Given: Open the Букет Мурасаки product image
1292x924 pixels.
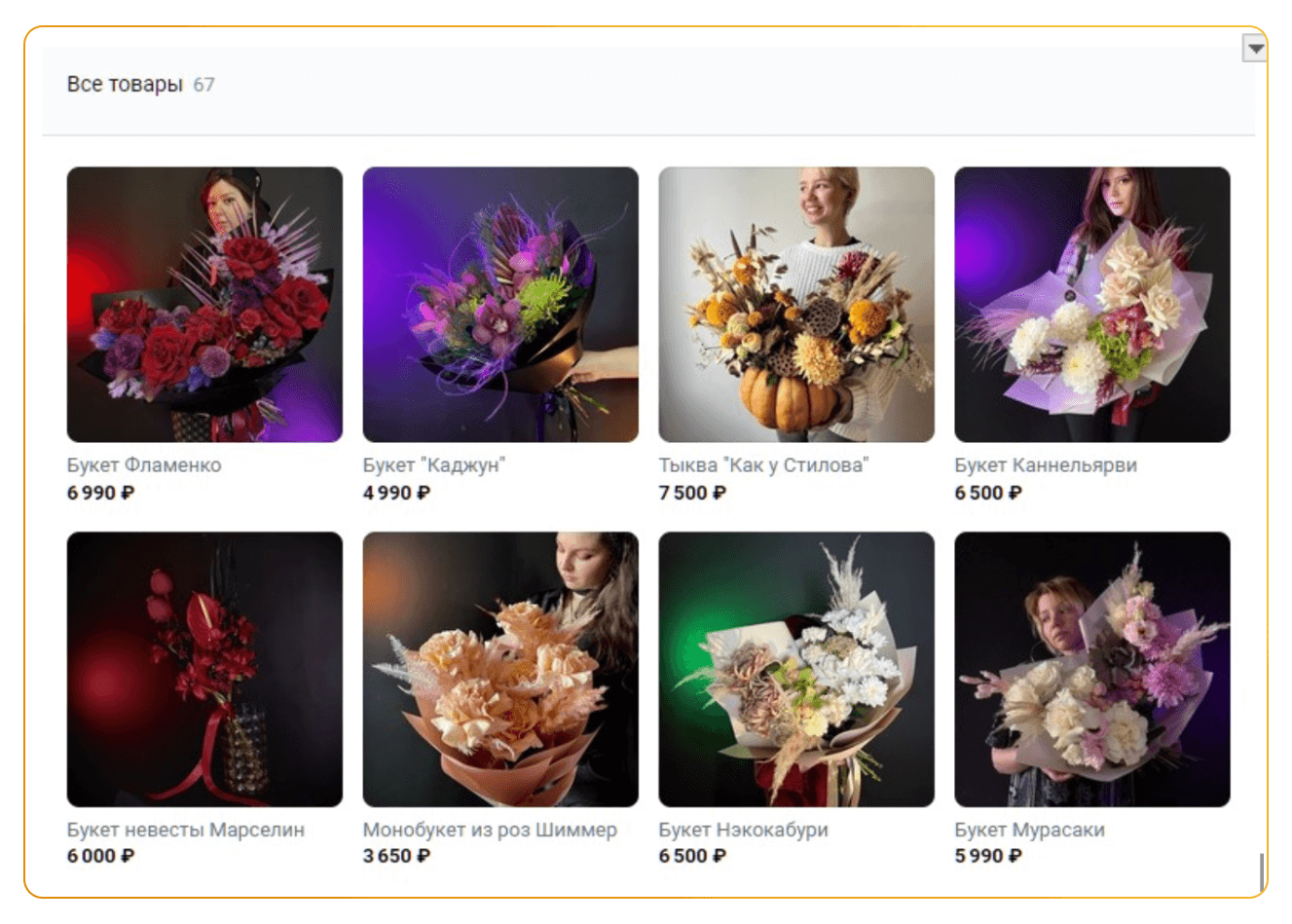Looking at the screenshot, I should [1092, 669].
